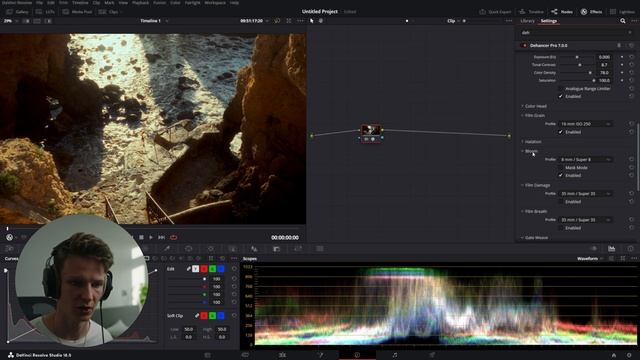Toggle the Clips panel

(x=109, y=12)
